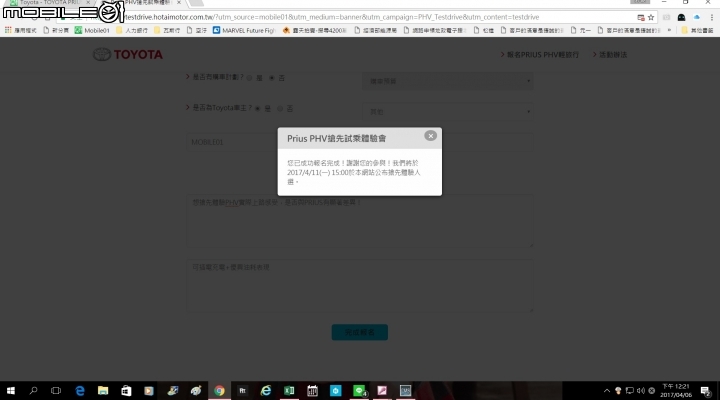The height and width of the screenshot is (400, 720).
Task: Launch Internet Explorer from taskbar
Action: tap(265, 391)
